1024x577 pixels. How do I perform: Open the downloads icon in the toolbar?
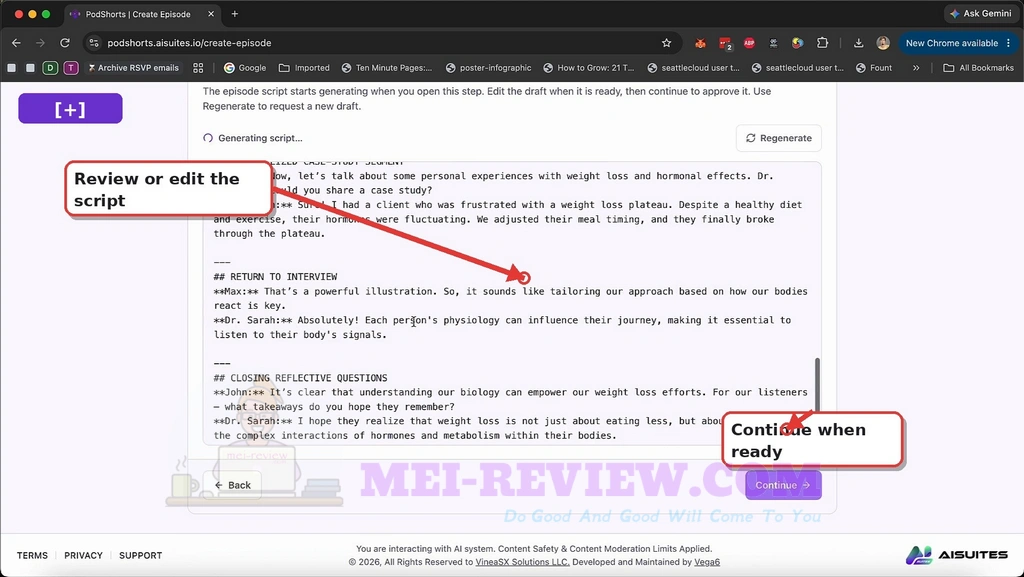point(858,43)
